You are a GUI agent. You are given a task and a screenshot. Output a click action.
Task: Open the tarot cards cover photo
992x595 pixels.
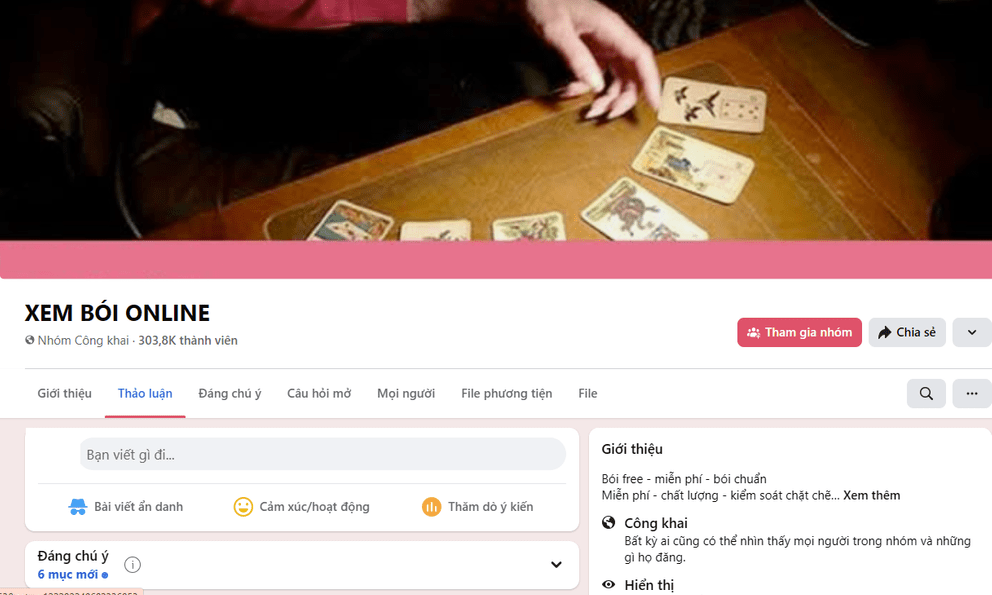(x=496, y=120)
